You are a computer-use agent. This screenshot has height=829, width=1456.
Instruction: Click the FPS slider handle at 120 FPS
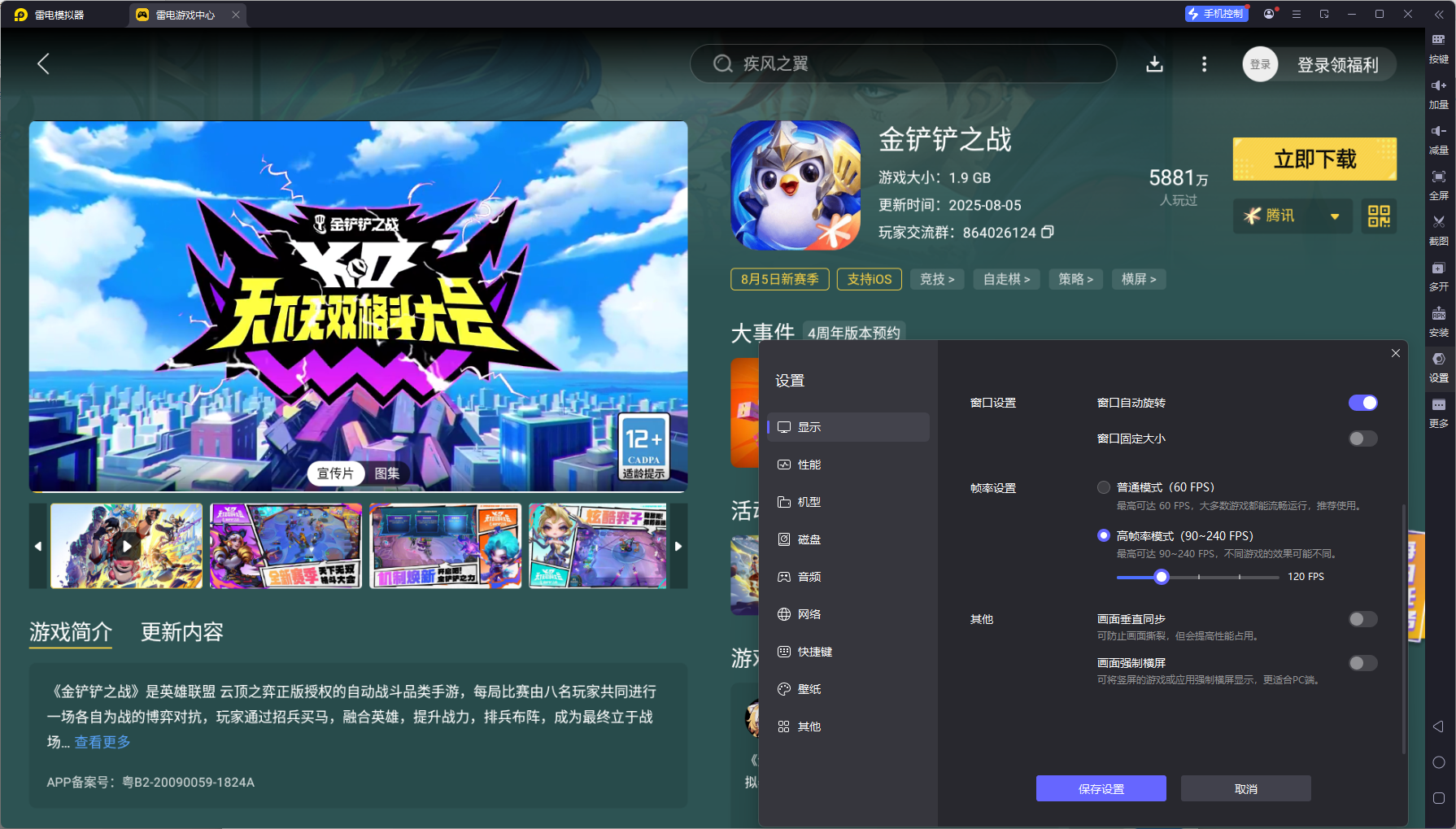(1162, 577)
